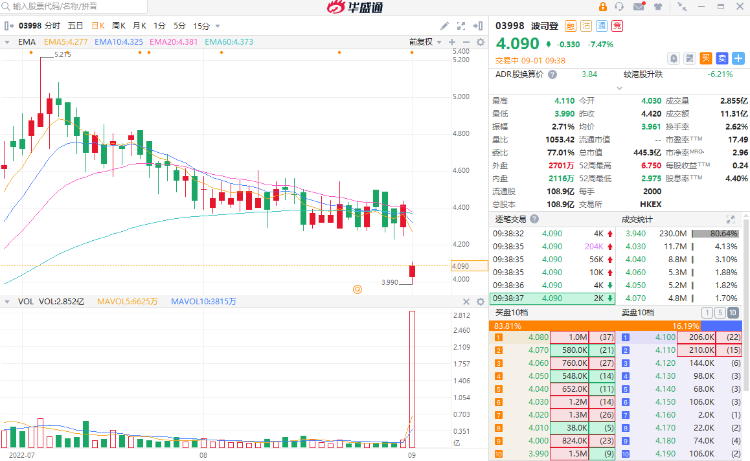Click the MAVOL10 legend label
Viewport: 750px width, 461px height.
[204, 302]
